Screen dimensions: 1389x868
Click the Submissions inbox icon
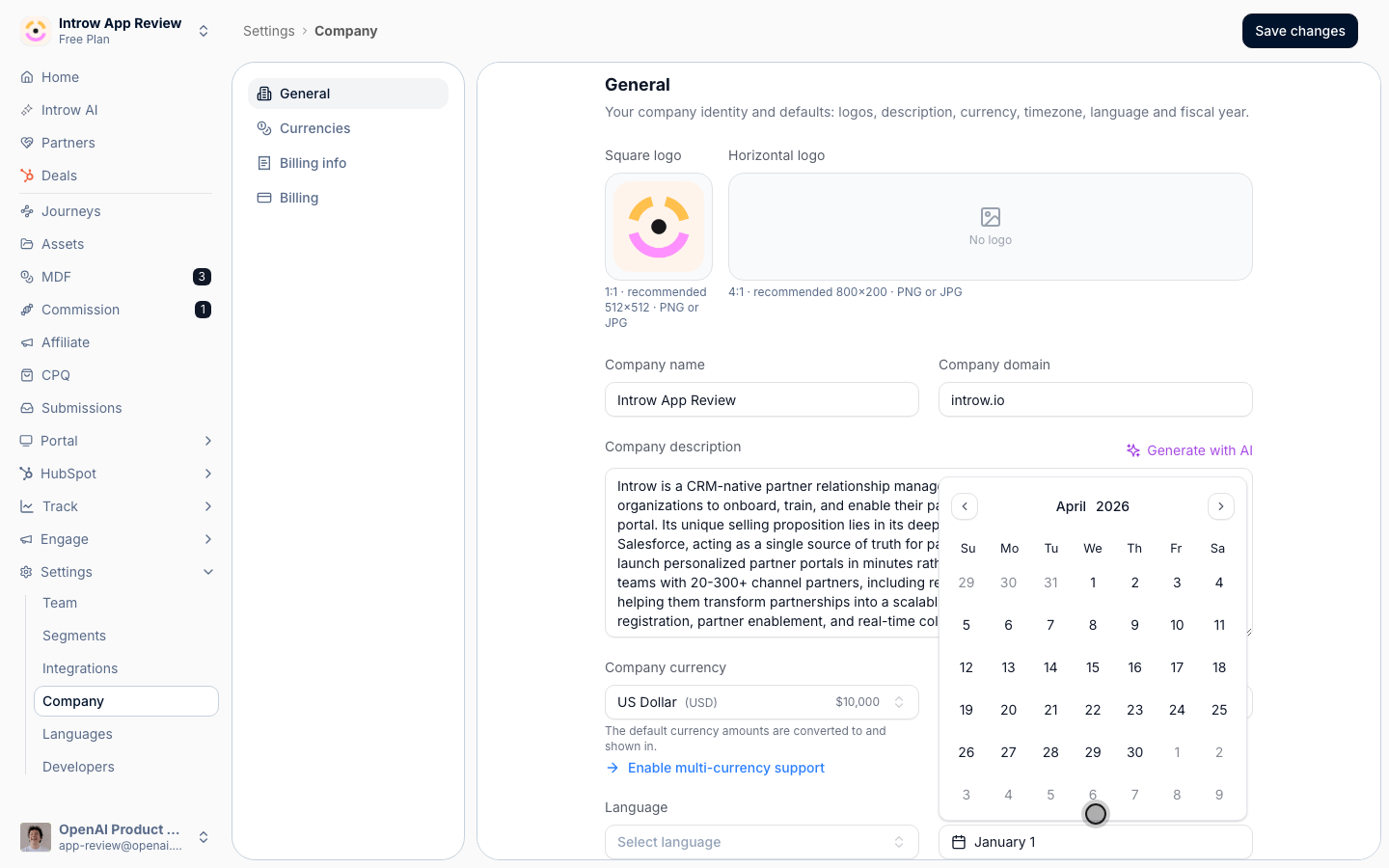pos(27,408)
